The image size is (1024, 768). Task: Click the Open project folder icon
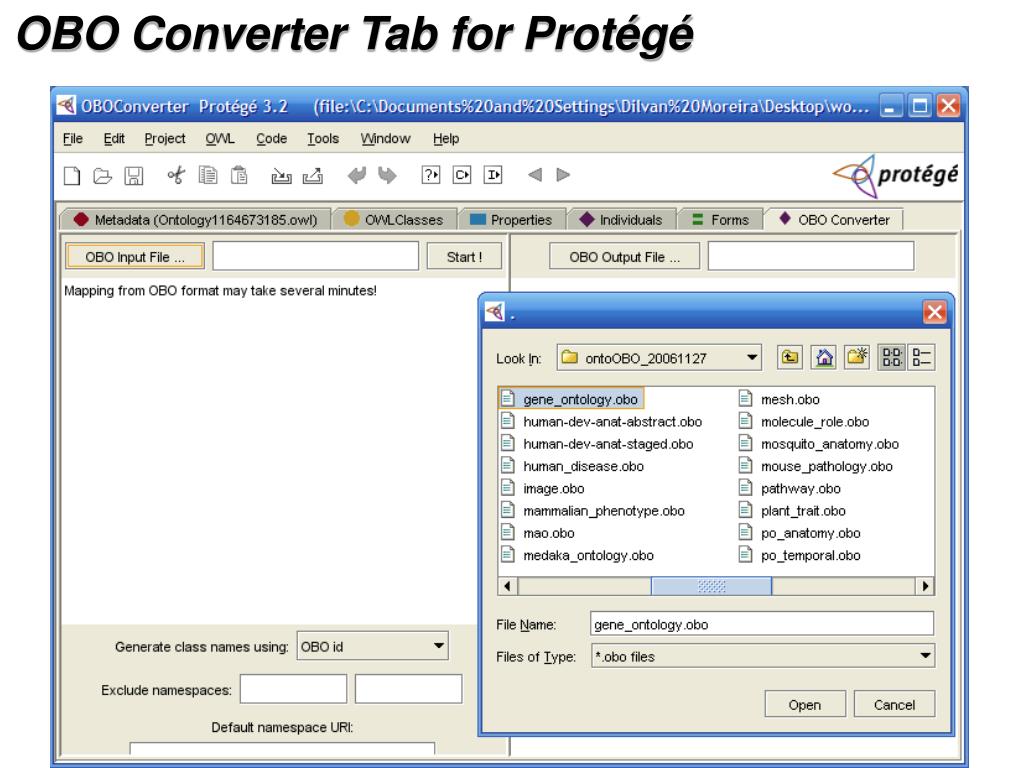[103, 176]
